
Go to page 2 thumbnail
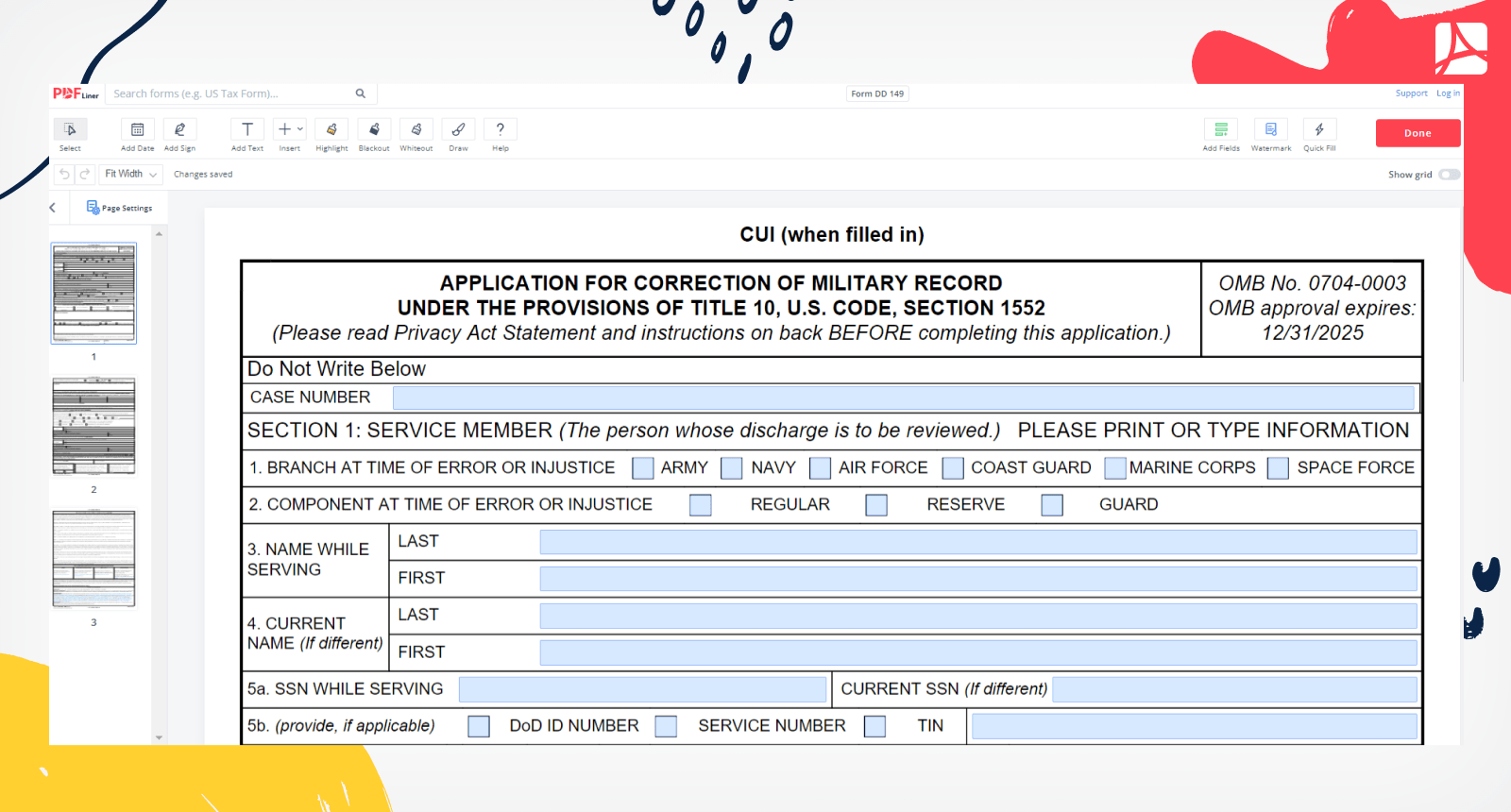93,427
